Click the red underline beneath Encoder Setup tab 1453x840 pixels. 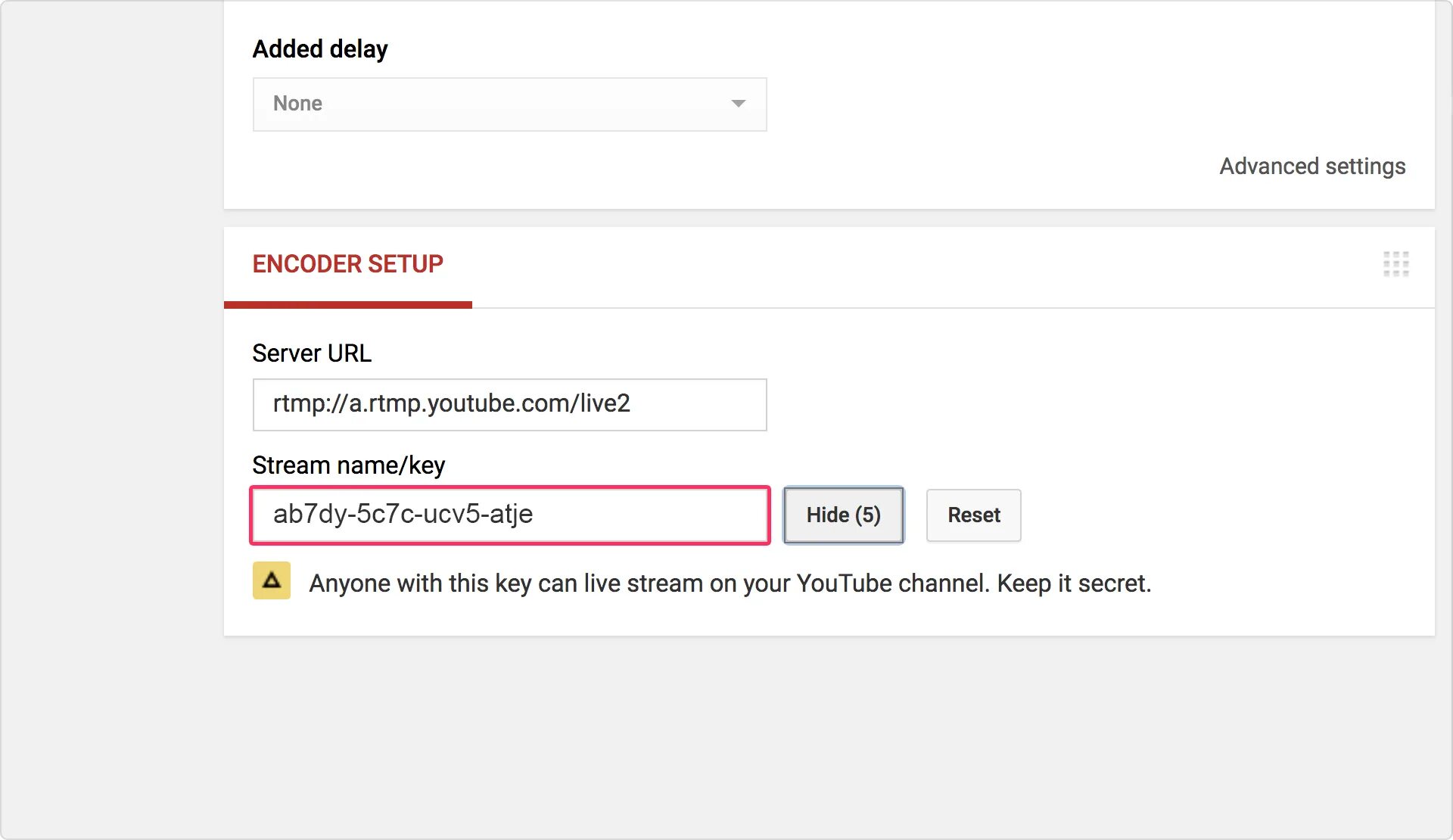[x=347, y=305]
